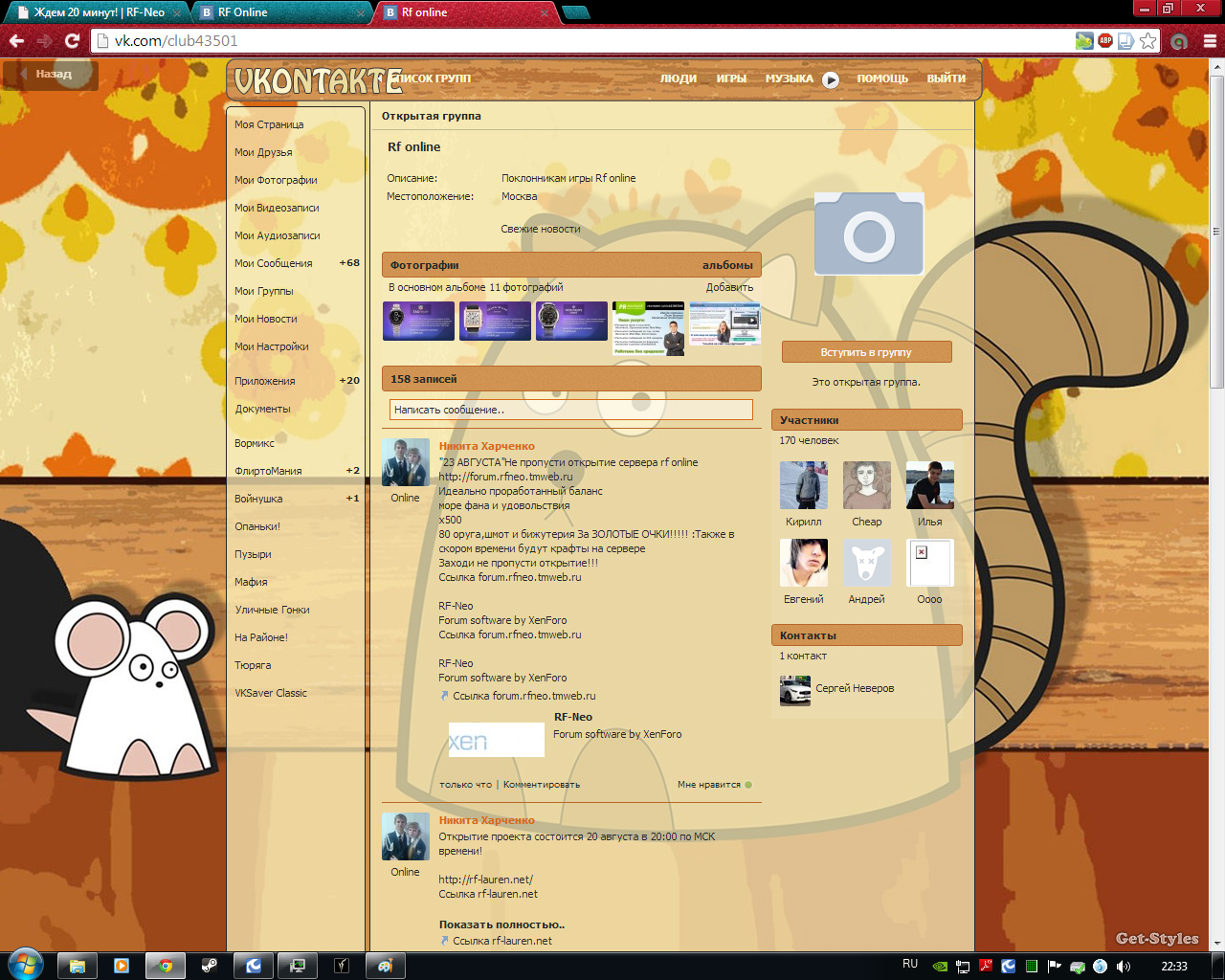Open the http://rf-lauren.net/ link
Viewport: 1225px width, 980px height.
pyautogui.click(x=485, y=880)
